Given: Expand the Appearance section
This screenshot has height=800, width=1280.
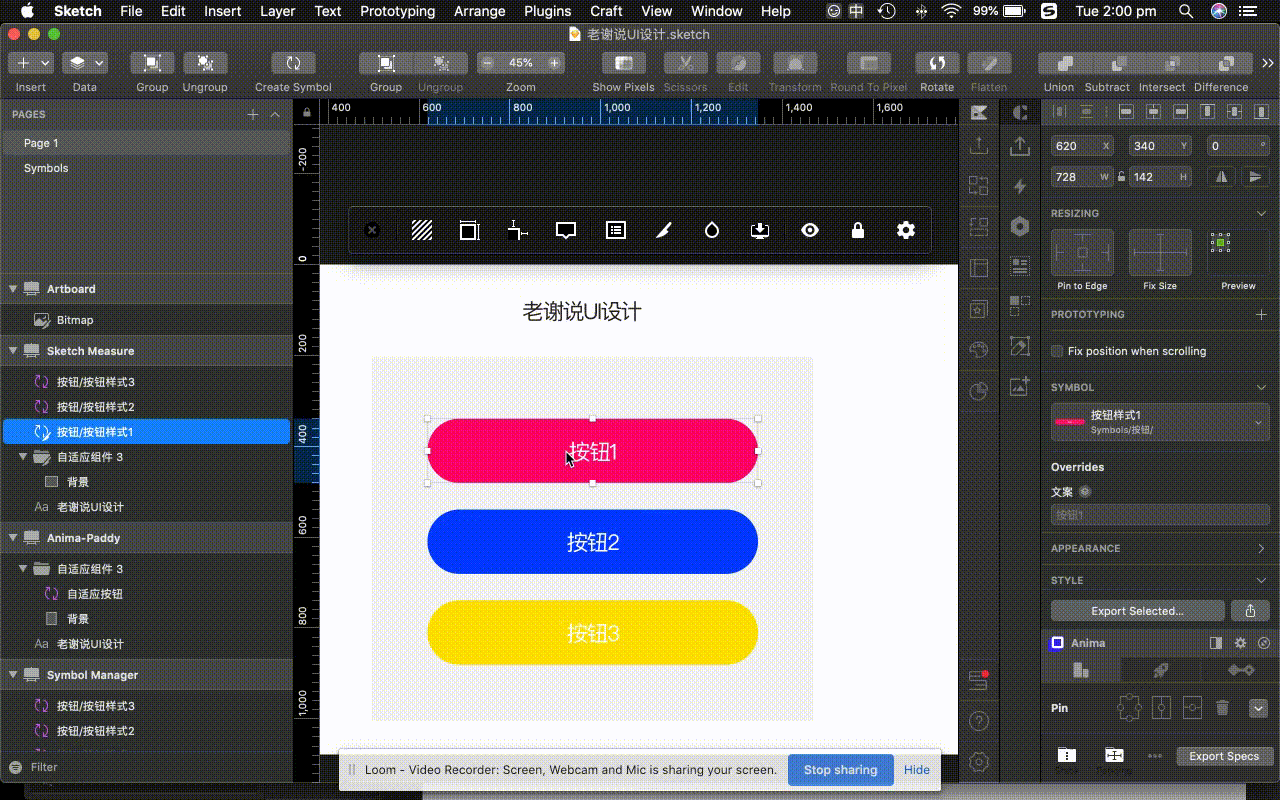Looking at the screenshot, I should click(1261, 548).
